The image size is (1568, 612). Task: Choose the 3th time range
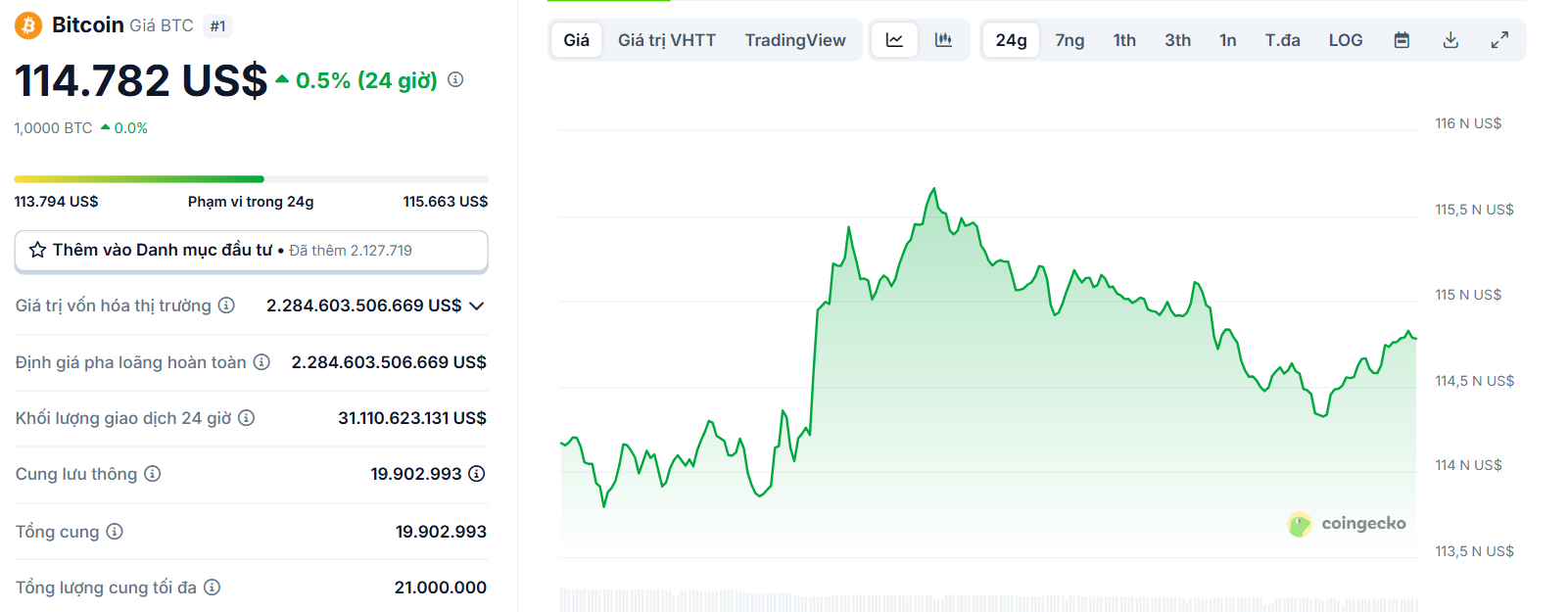pyautogui.click(x=1177, y=40)
